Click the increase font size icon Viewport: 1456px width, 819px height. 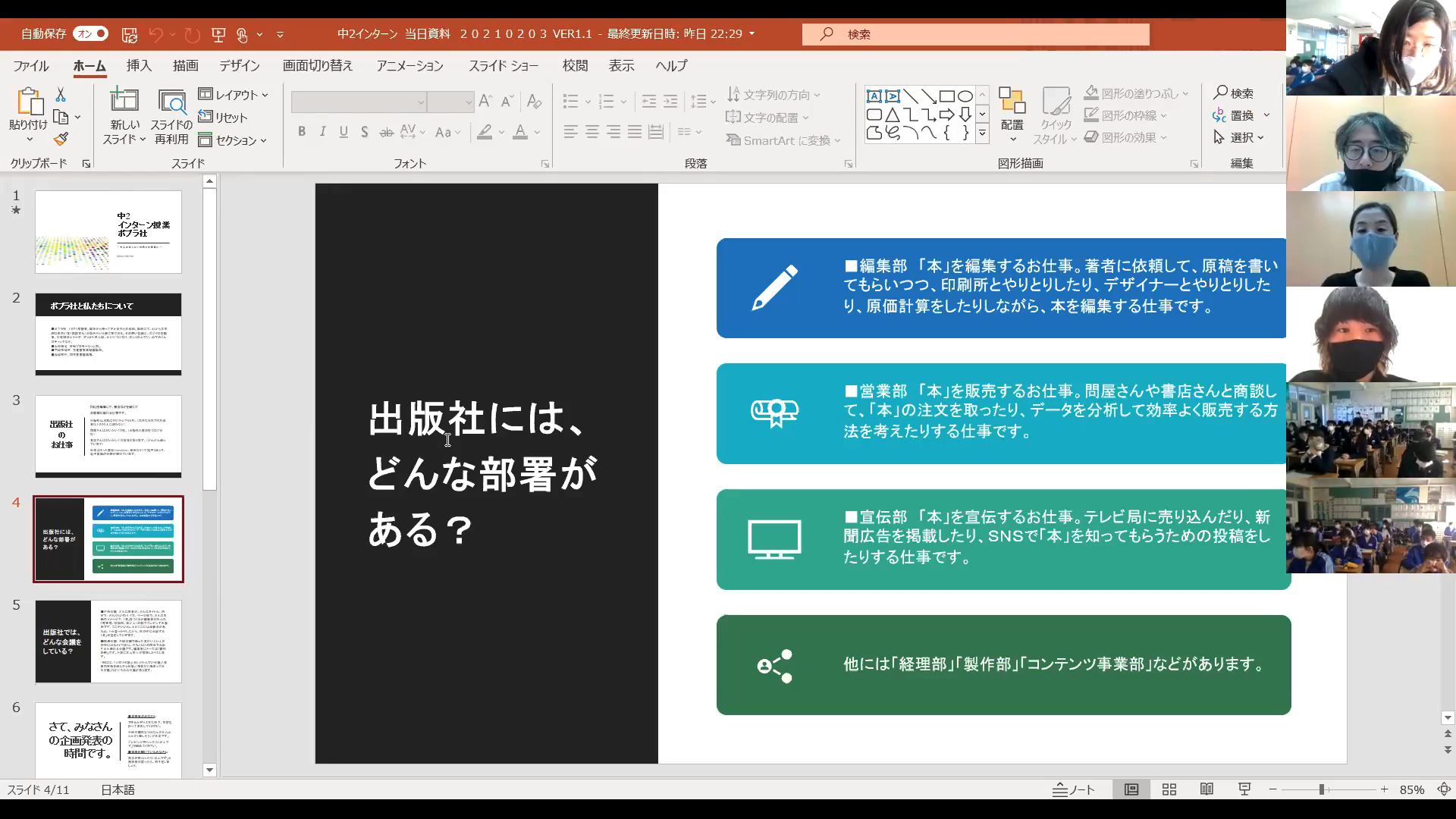click(486, 101)
